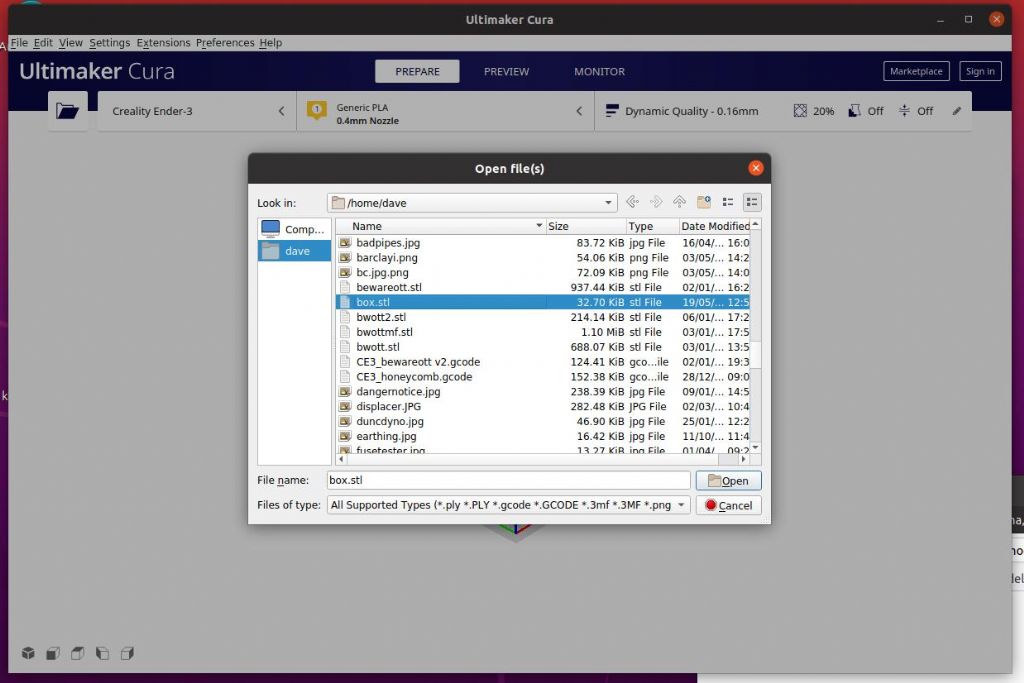Select badpipes.jpg in the file list
1024x683 pixels.
tap(543, 242)
